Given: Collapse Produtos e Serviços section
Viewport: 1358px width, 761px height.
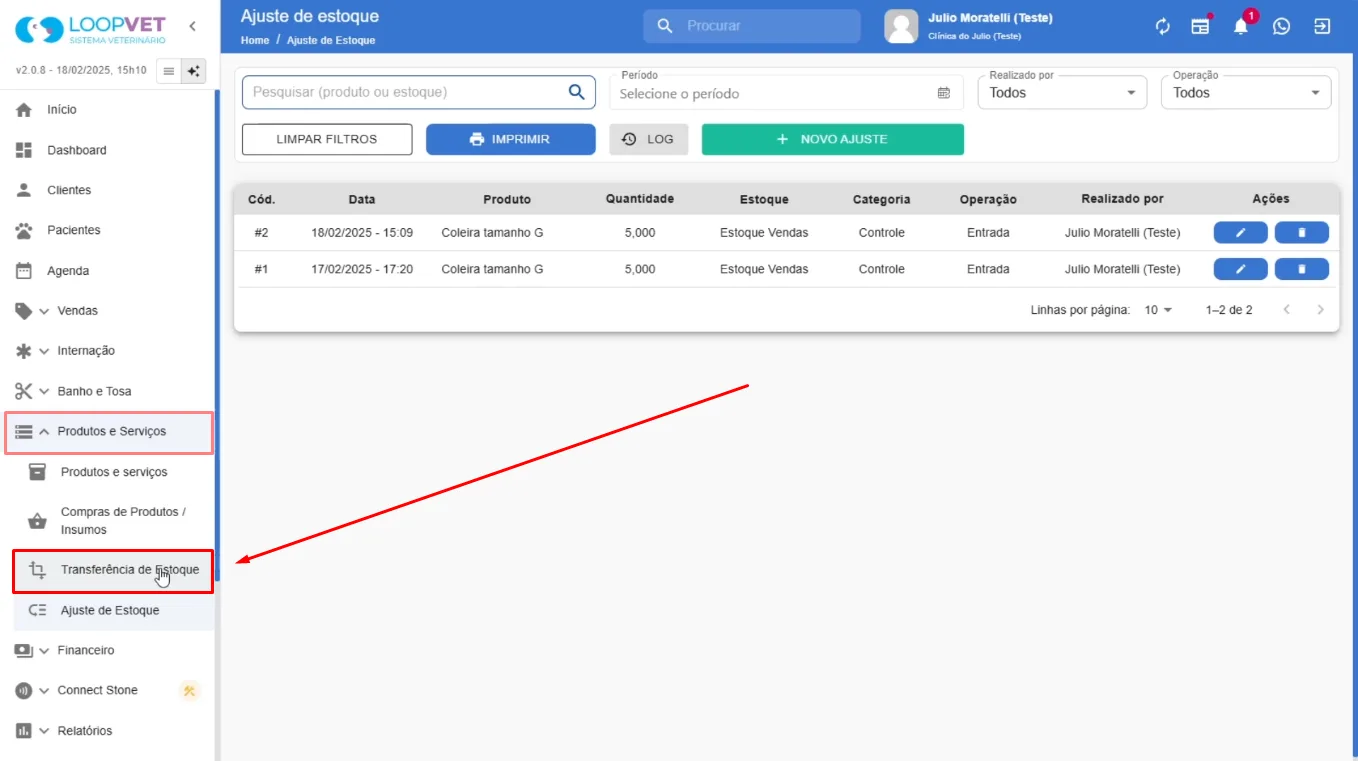Looking at the screenshot, I should 108,432.
